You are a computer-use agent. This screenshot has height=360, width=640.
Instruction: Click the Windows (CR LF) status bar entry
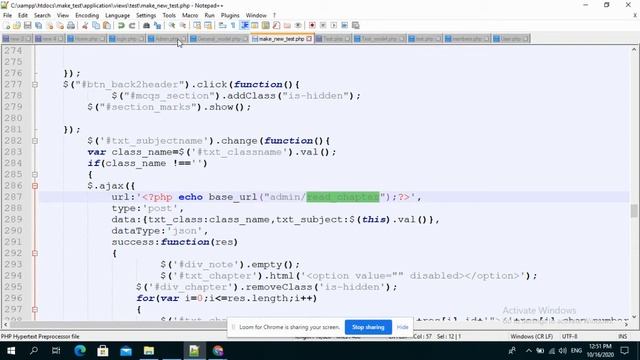pos(531,336)
